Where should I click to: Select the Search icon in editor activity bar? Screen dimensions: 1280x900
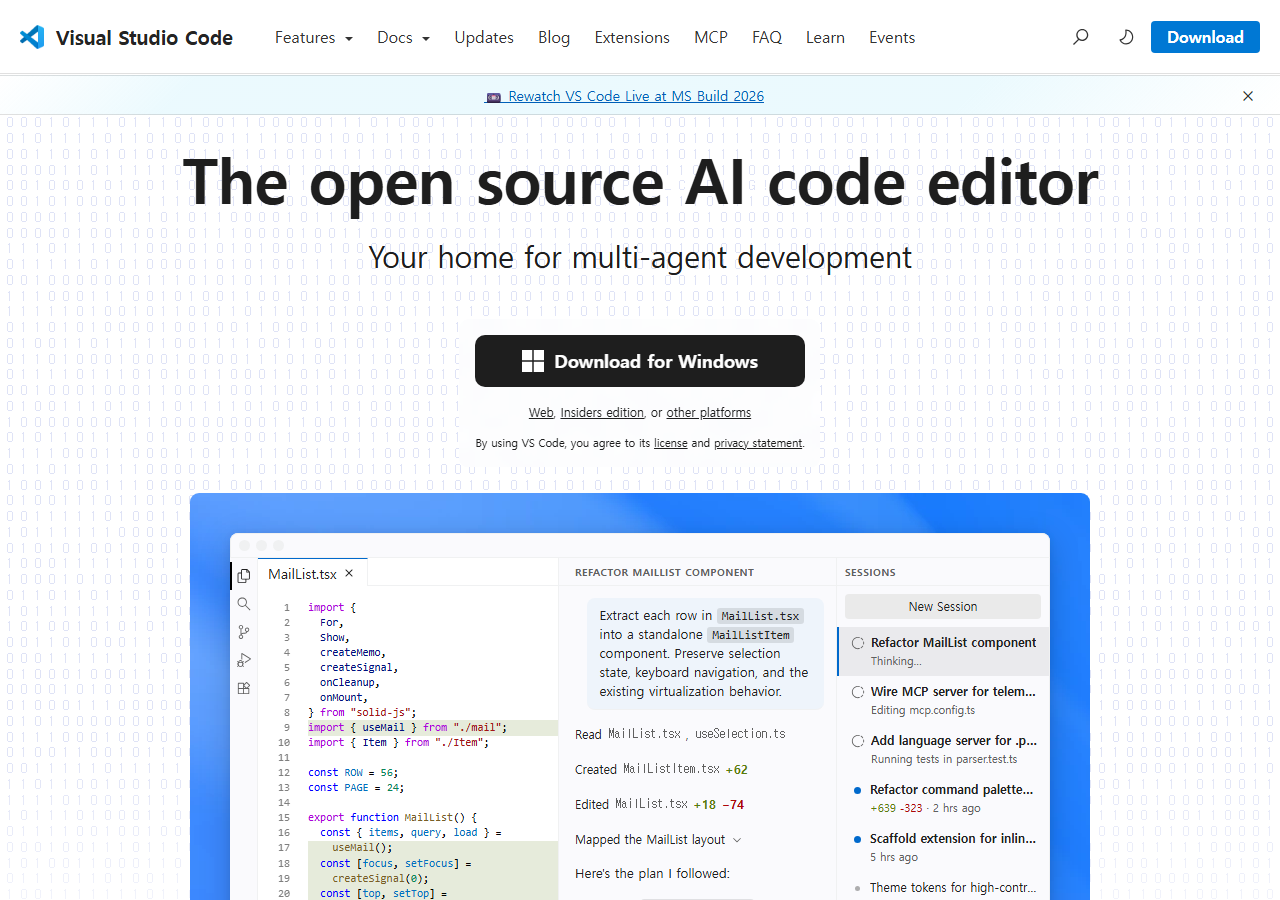[244, 604]
